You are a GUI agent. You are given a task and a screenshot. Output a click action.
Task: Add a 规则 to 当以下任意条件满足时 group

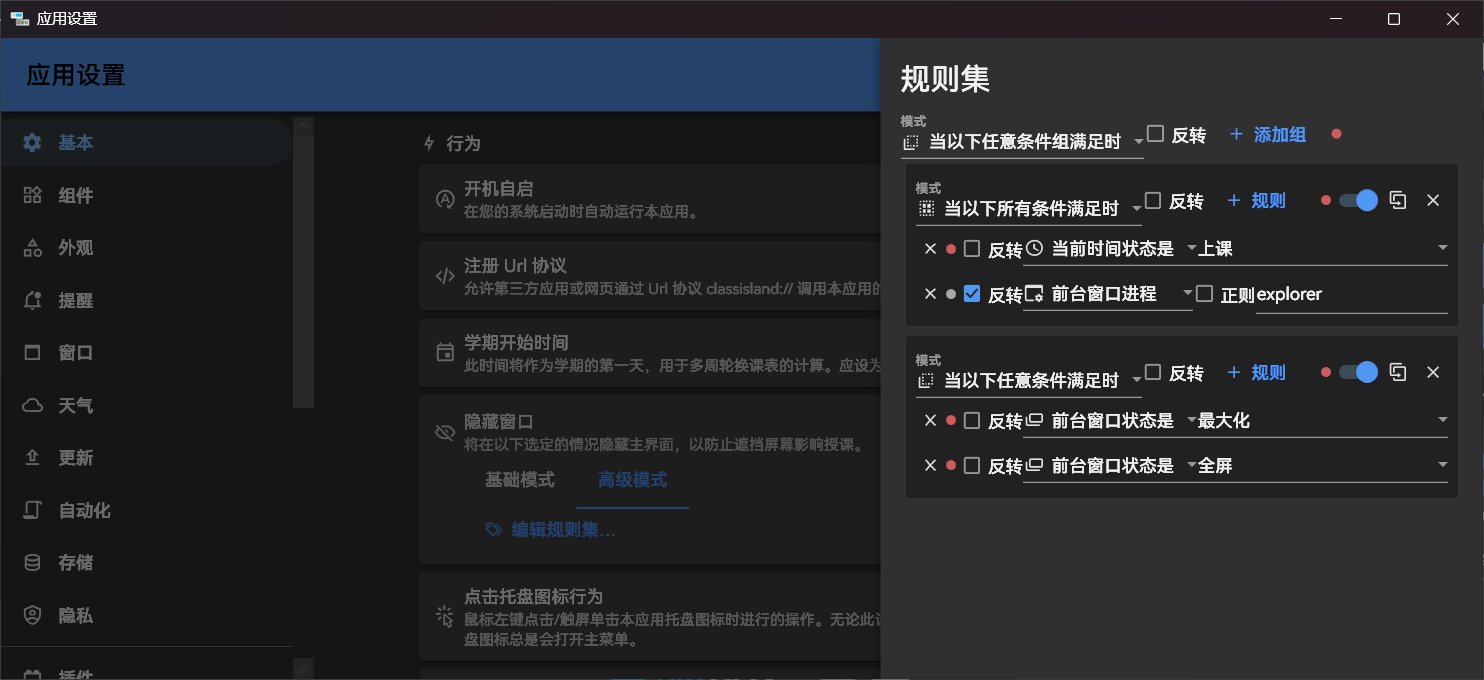[1257, 372]
